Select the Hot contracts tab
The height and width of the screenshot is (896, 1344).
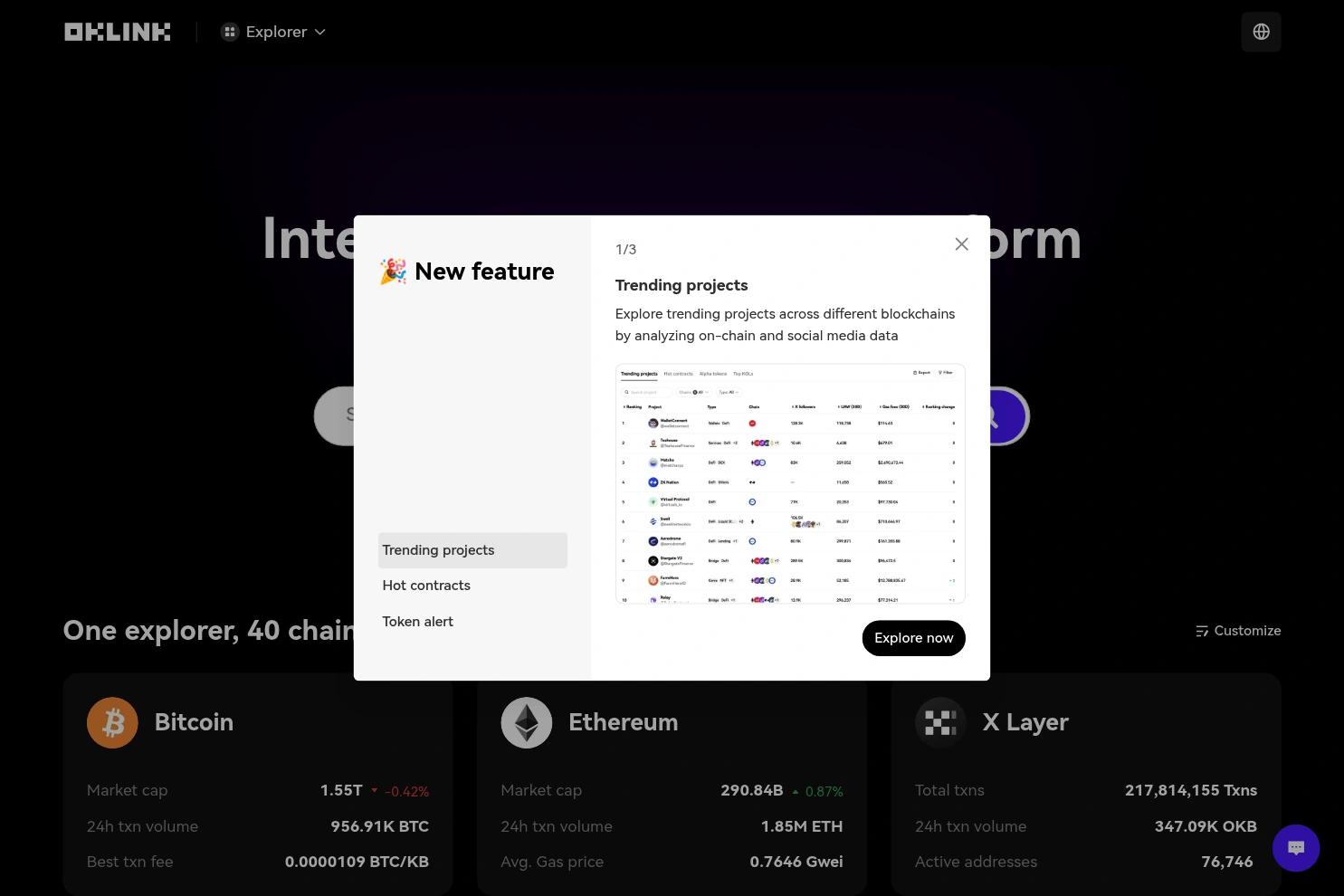(472, 586)
